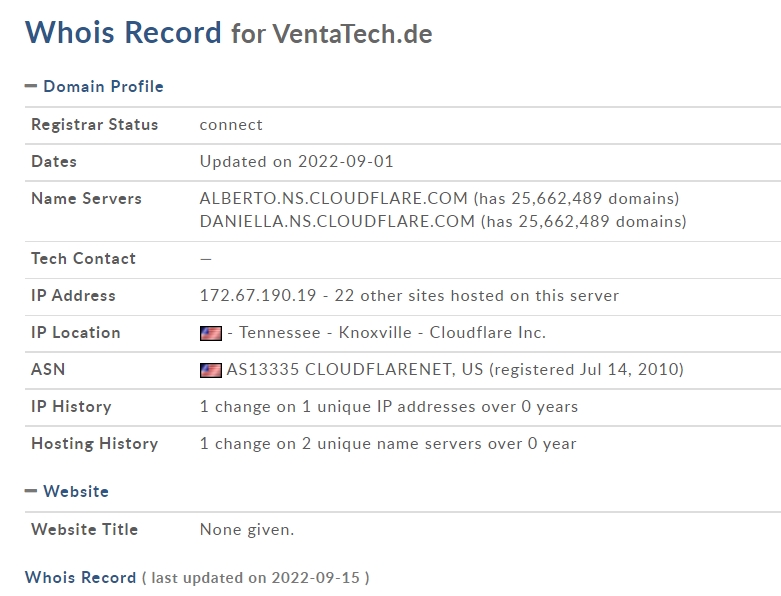
Task: View IP History change details
Action: tap(389, 407)
